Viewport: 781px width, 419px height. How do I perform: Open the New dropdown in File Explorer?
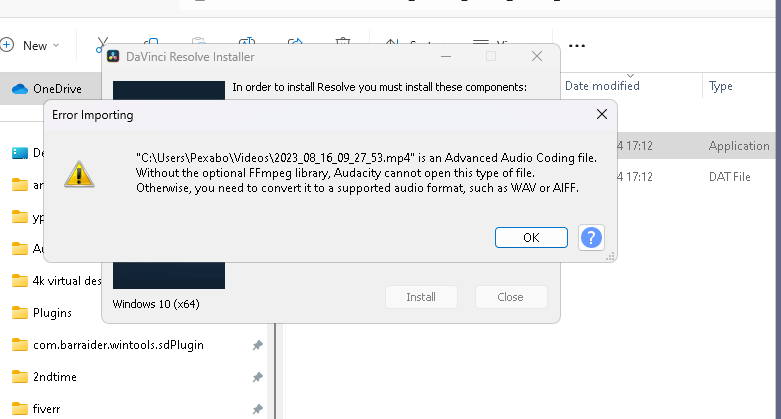[x=30, y=45]
